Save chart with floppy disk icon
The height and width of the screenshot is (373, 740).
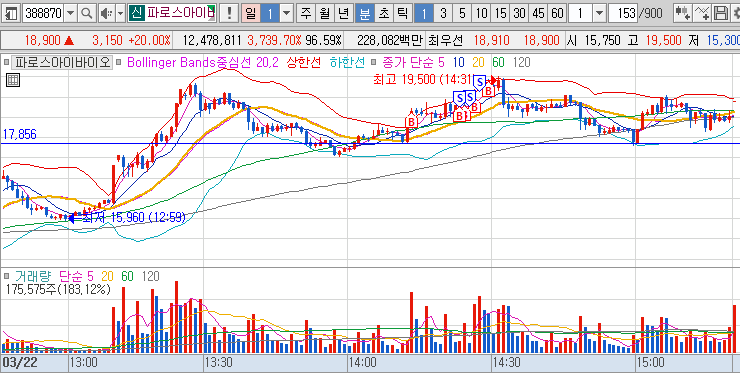coord(721,13)
